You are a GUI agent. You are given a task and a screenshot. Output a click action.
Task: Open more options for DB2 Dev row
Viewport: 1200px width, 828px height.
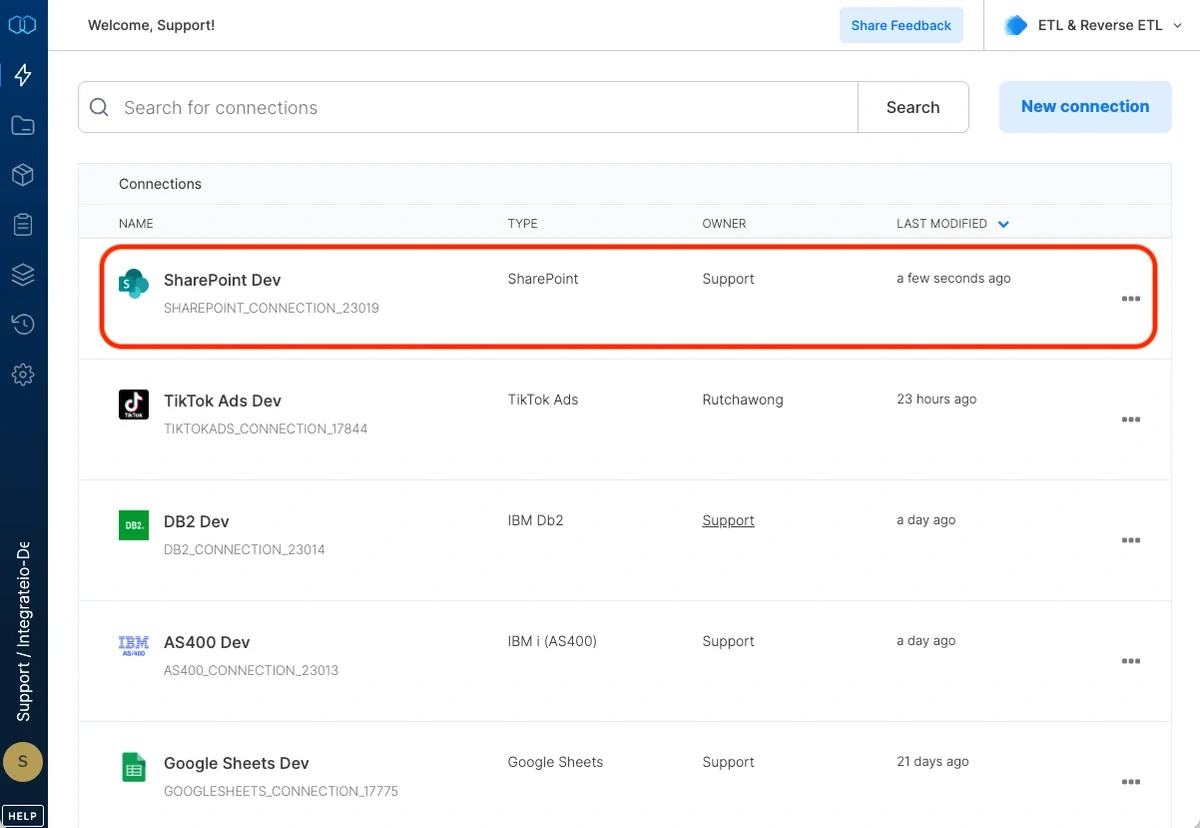click(1131, 540)
